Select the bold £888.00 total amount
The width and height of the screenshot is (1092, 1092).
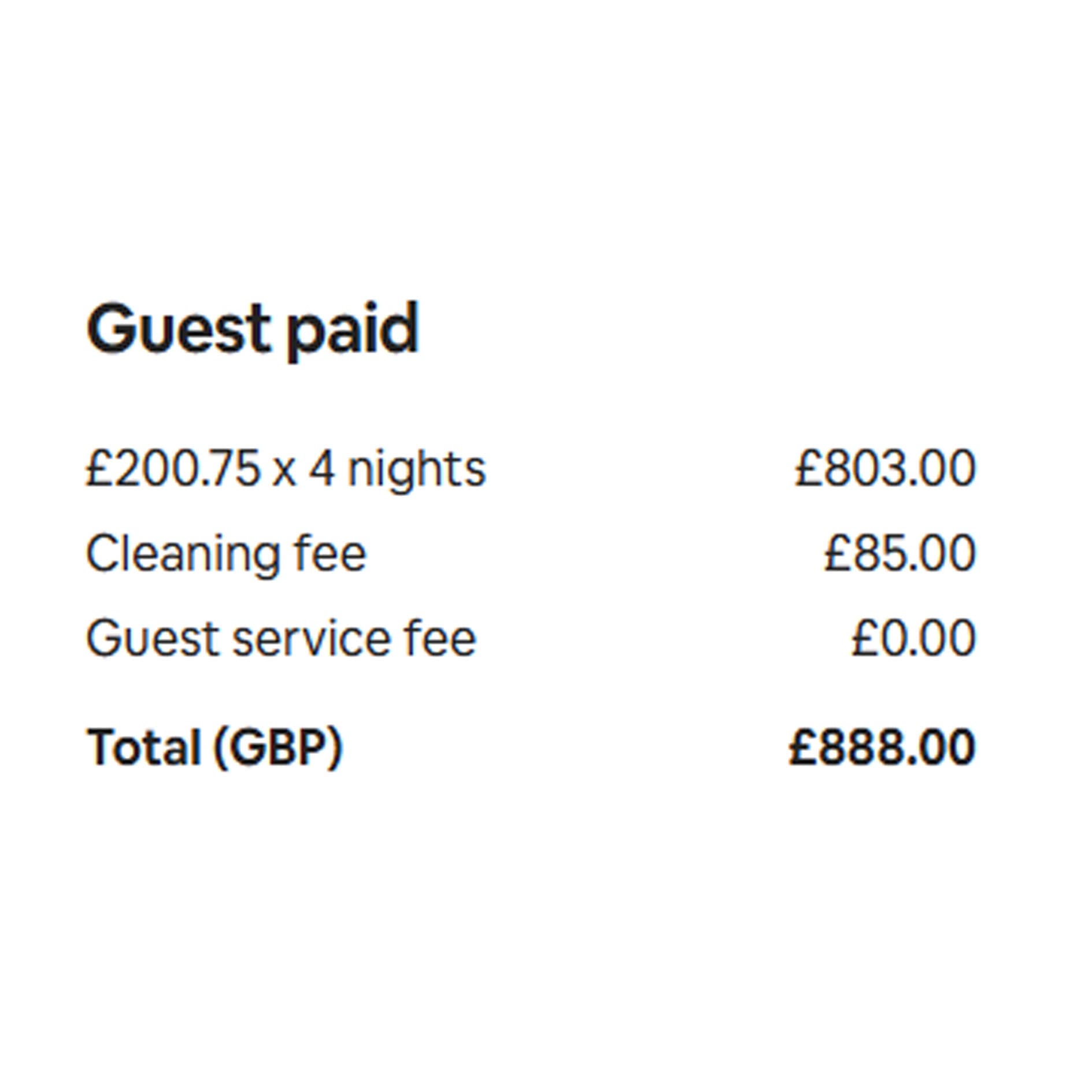pyautogui.click(x=882, y=747)
